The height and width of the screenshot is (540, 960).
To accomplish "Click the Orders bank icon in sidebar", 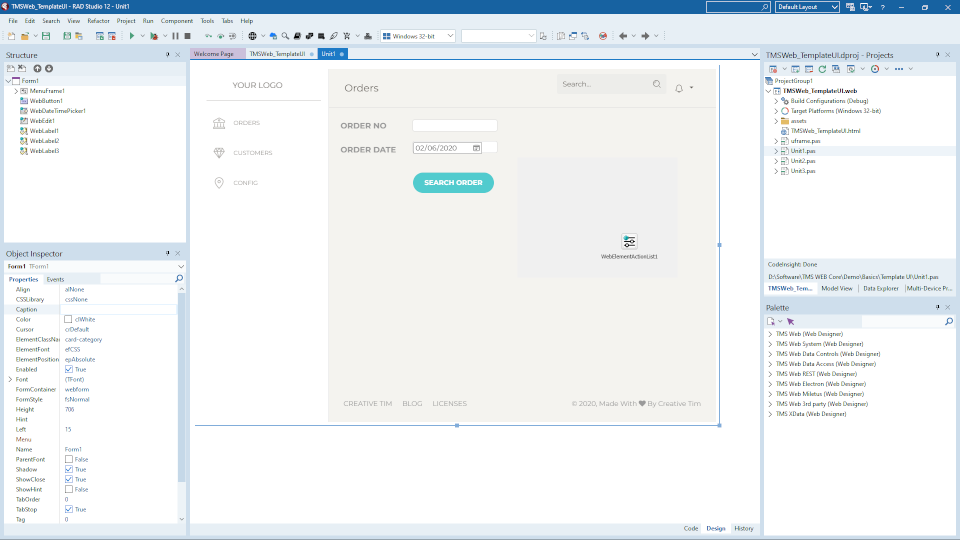I will [x=219, y=123].
